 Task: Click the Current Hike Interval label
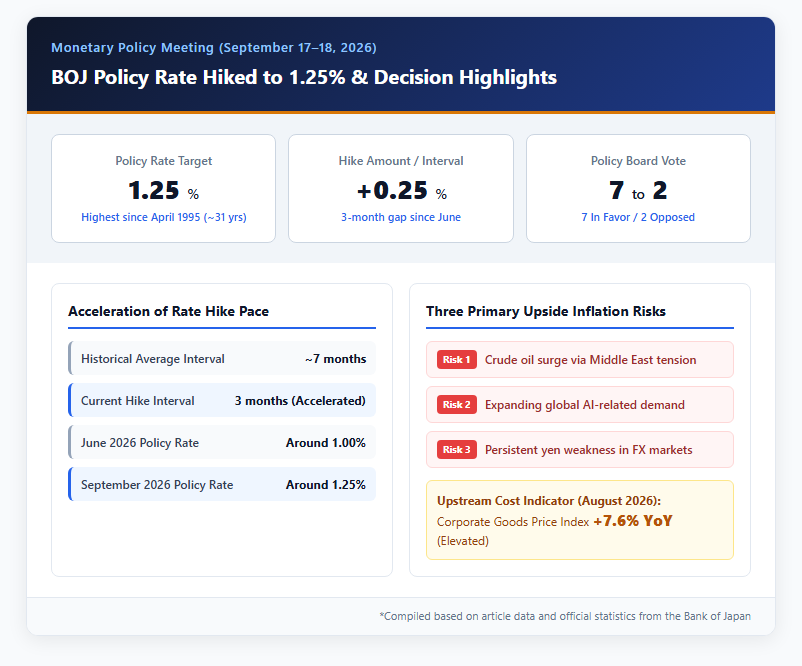pos(138,401)
